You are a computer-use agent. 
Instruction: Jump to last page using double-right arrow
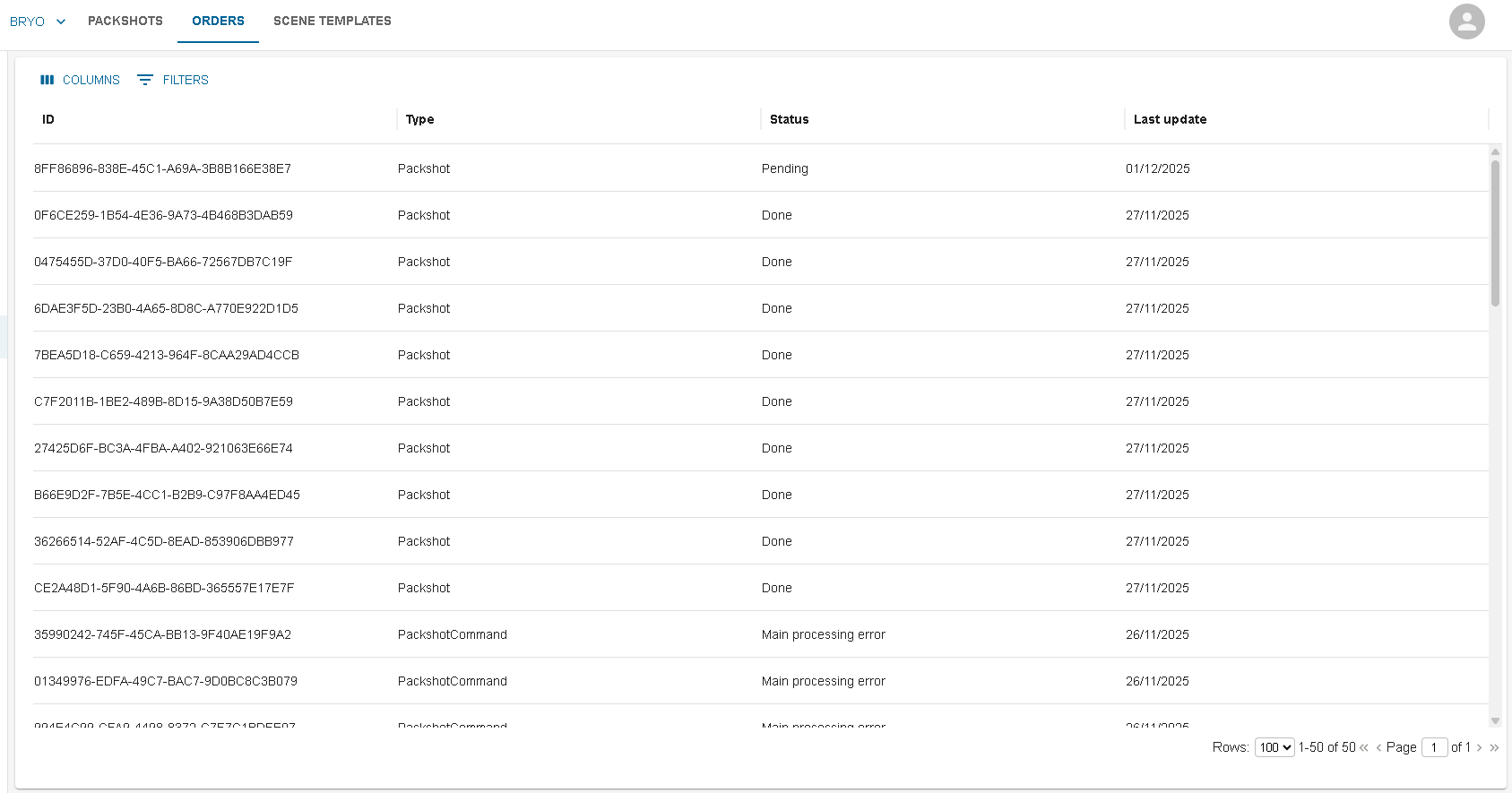click(1494, 747)
